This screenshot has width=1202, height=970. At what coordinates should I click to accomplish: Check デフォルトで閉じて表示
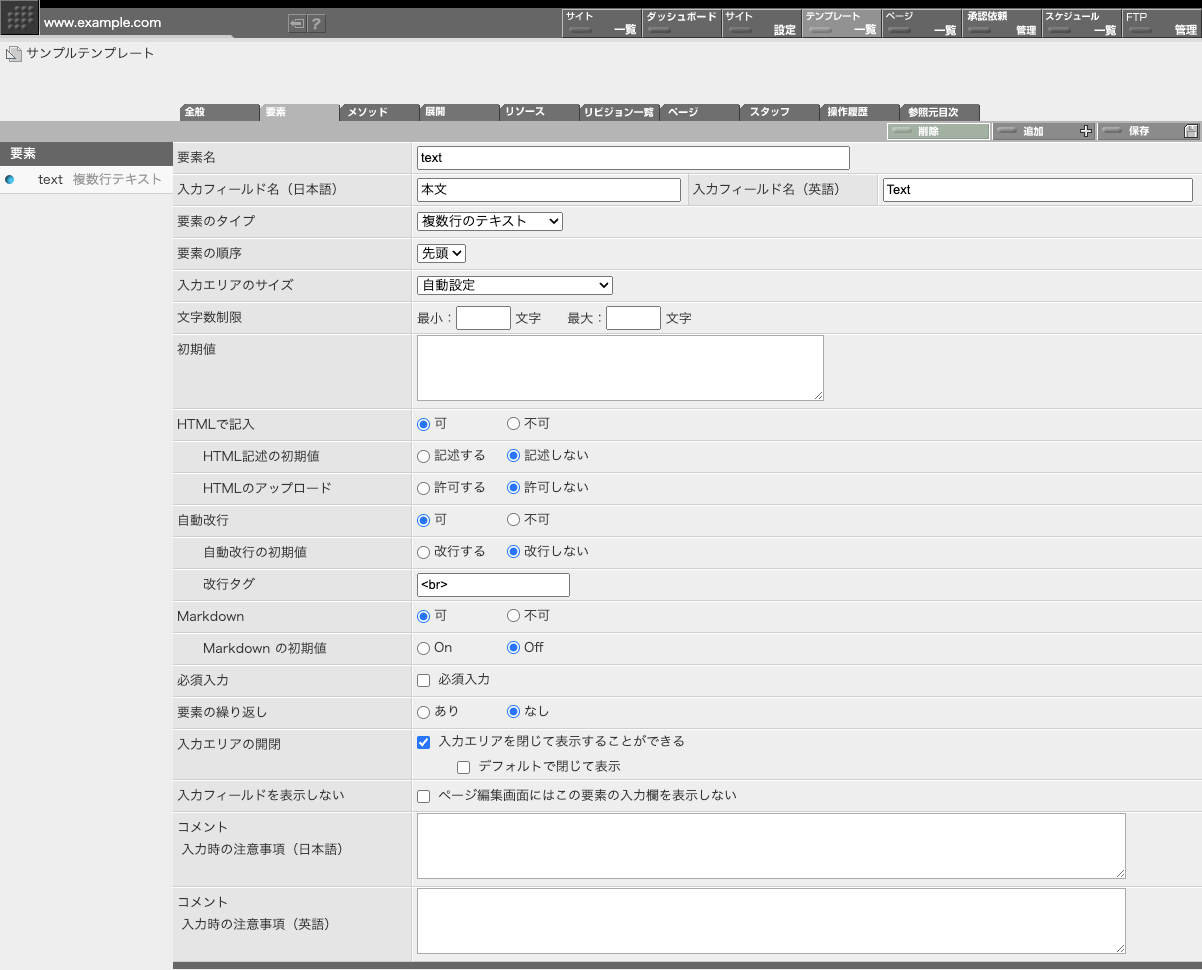tap(463, 766)
